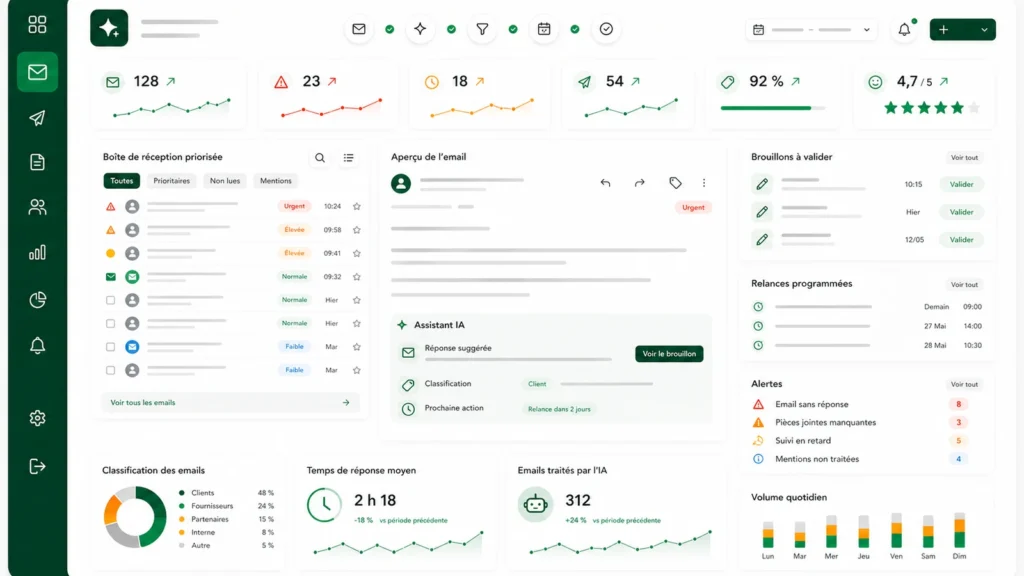
Task: Select the mail icon in the sidebar
Action: coord(37,72)
